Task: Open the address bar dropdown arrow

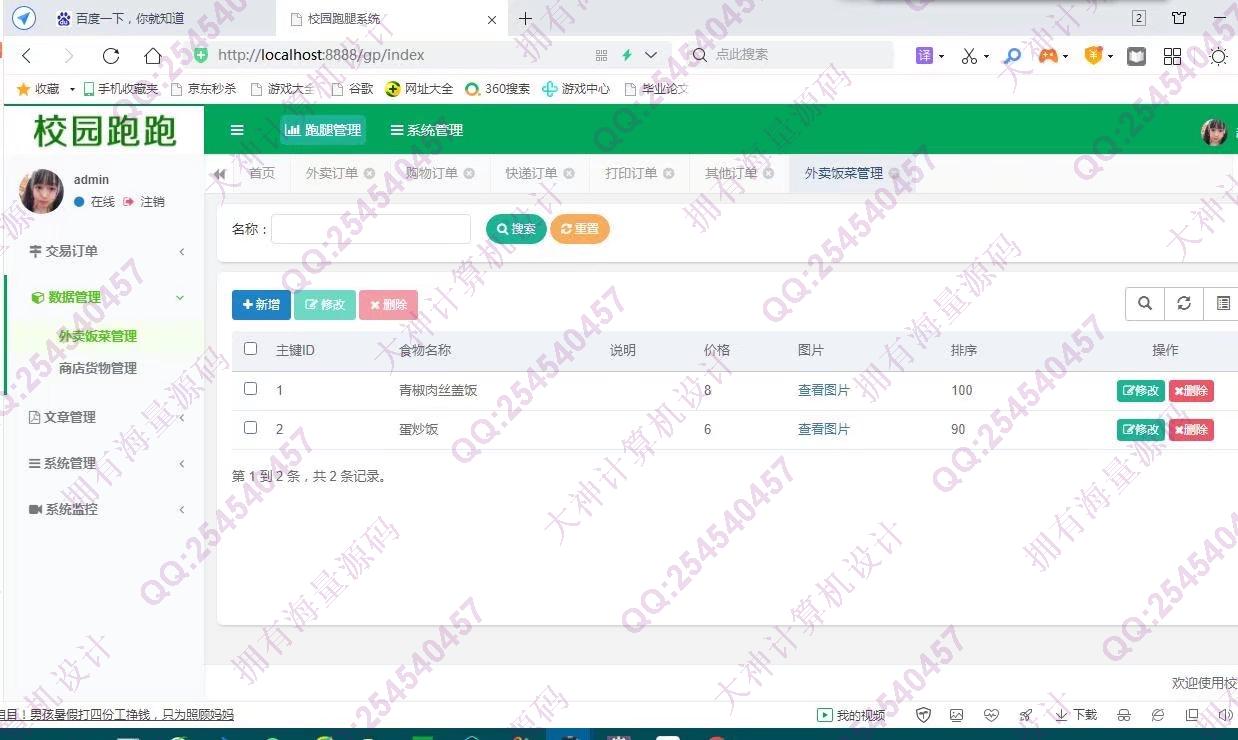Action: pyautogui.click(x=651, y=56)
